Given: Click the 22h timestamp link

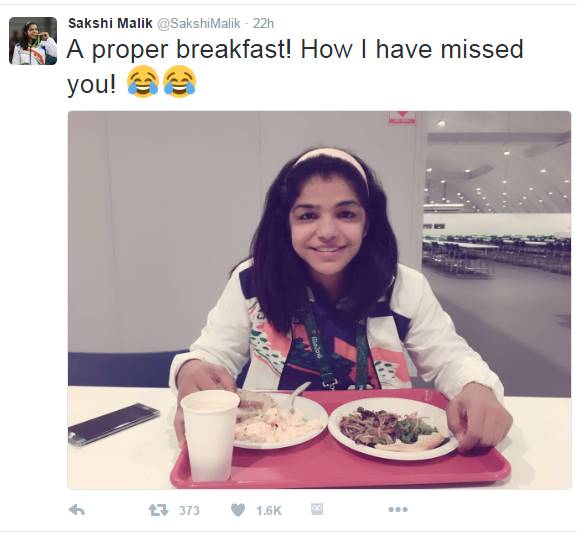Looking at the screenshot, I should click(x=263, y=24).
